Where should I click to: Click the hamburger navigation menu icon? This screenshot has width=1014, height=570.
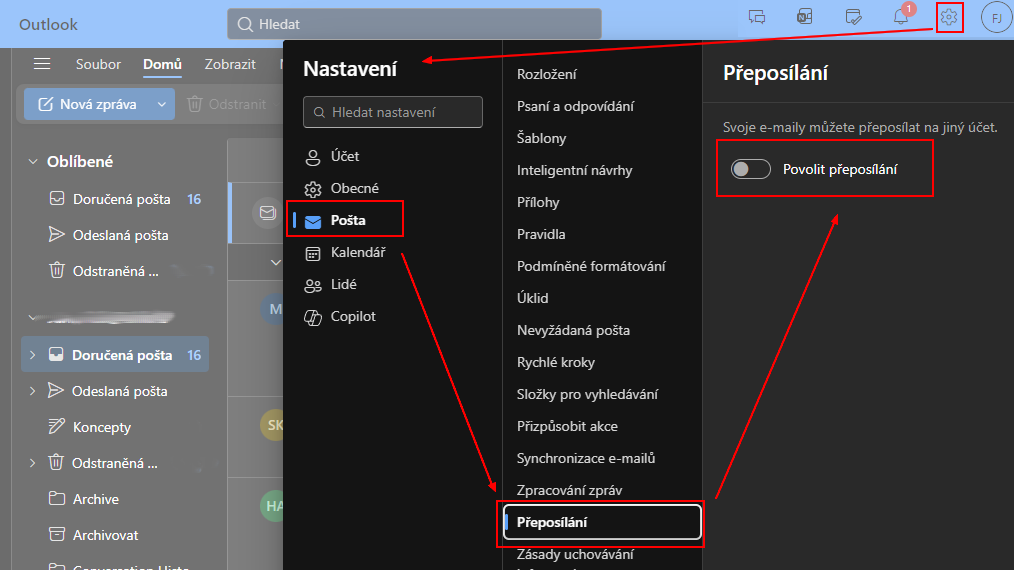(x=42, y=64)
